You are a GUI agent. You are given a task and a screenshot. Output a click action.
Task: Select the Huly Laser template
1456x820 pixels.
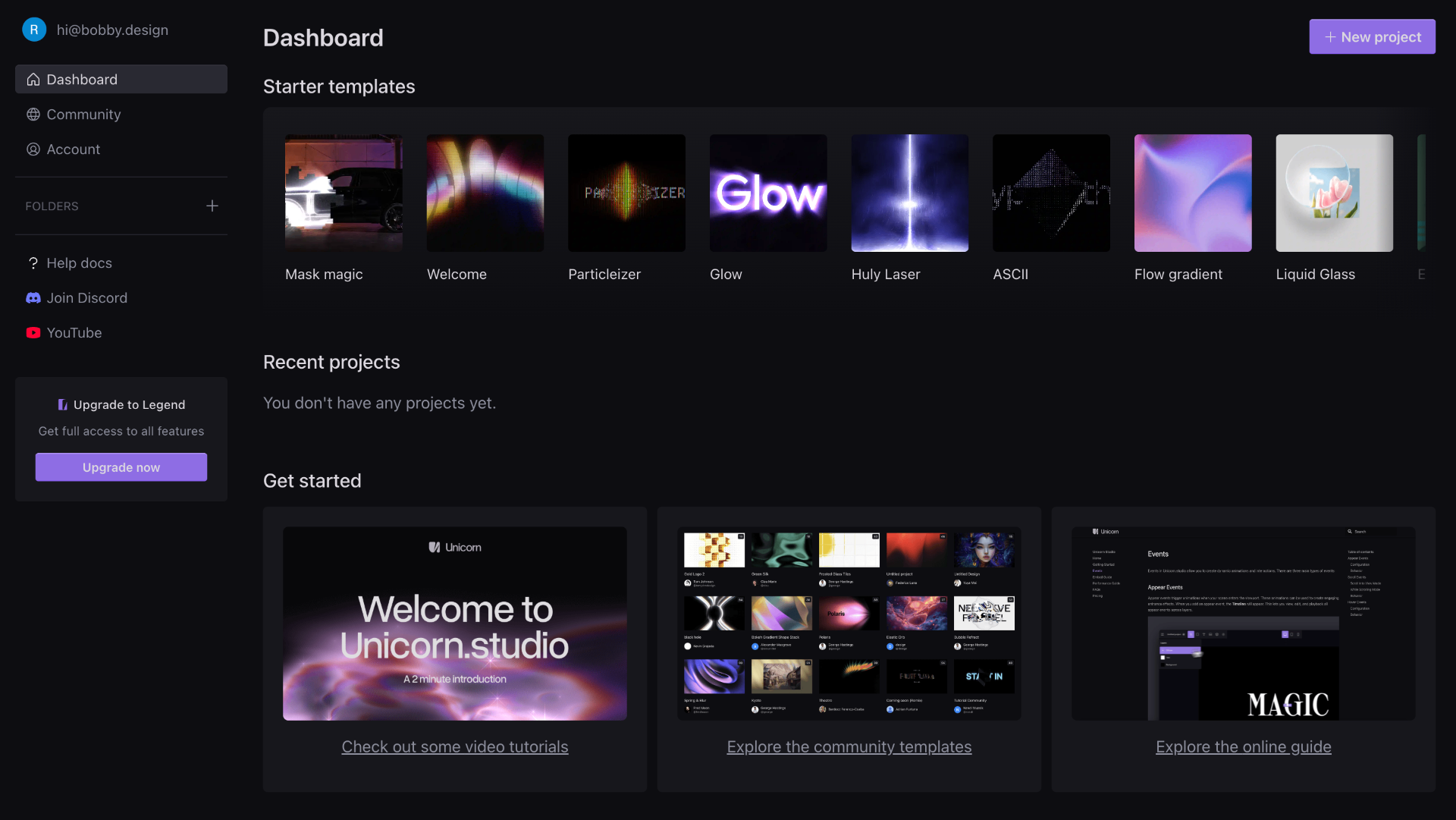pos(909,193)
